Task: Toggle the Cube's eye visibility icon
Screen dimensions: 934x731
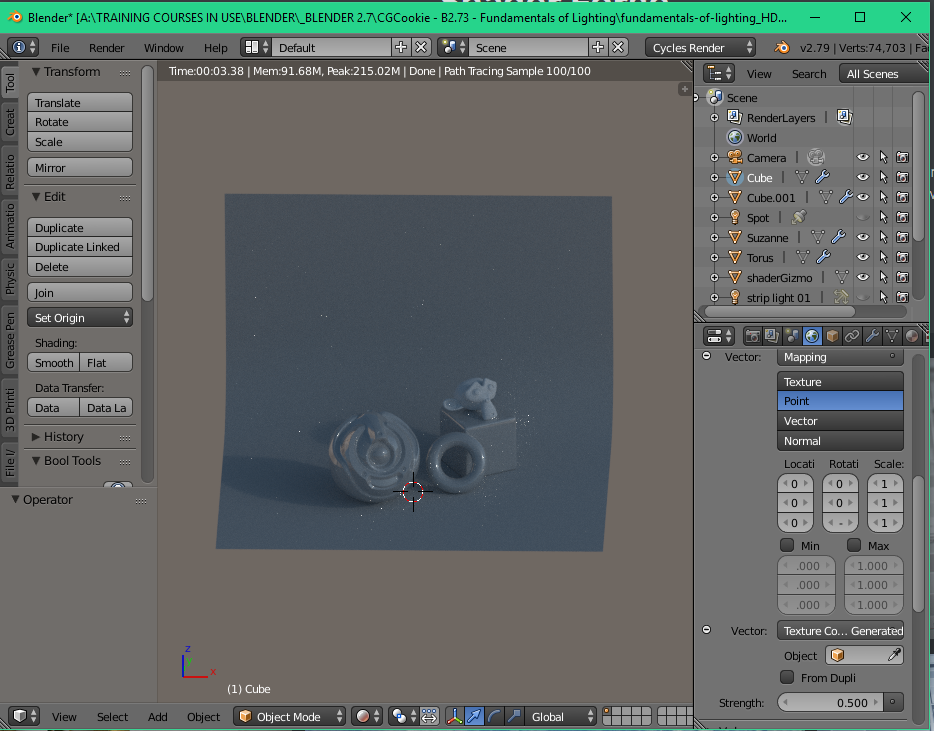Action: [x=862, y=177]
